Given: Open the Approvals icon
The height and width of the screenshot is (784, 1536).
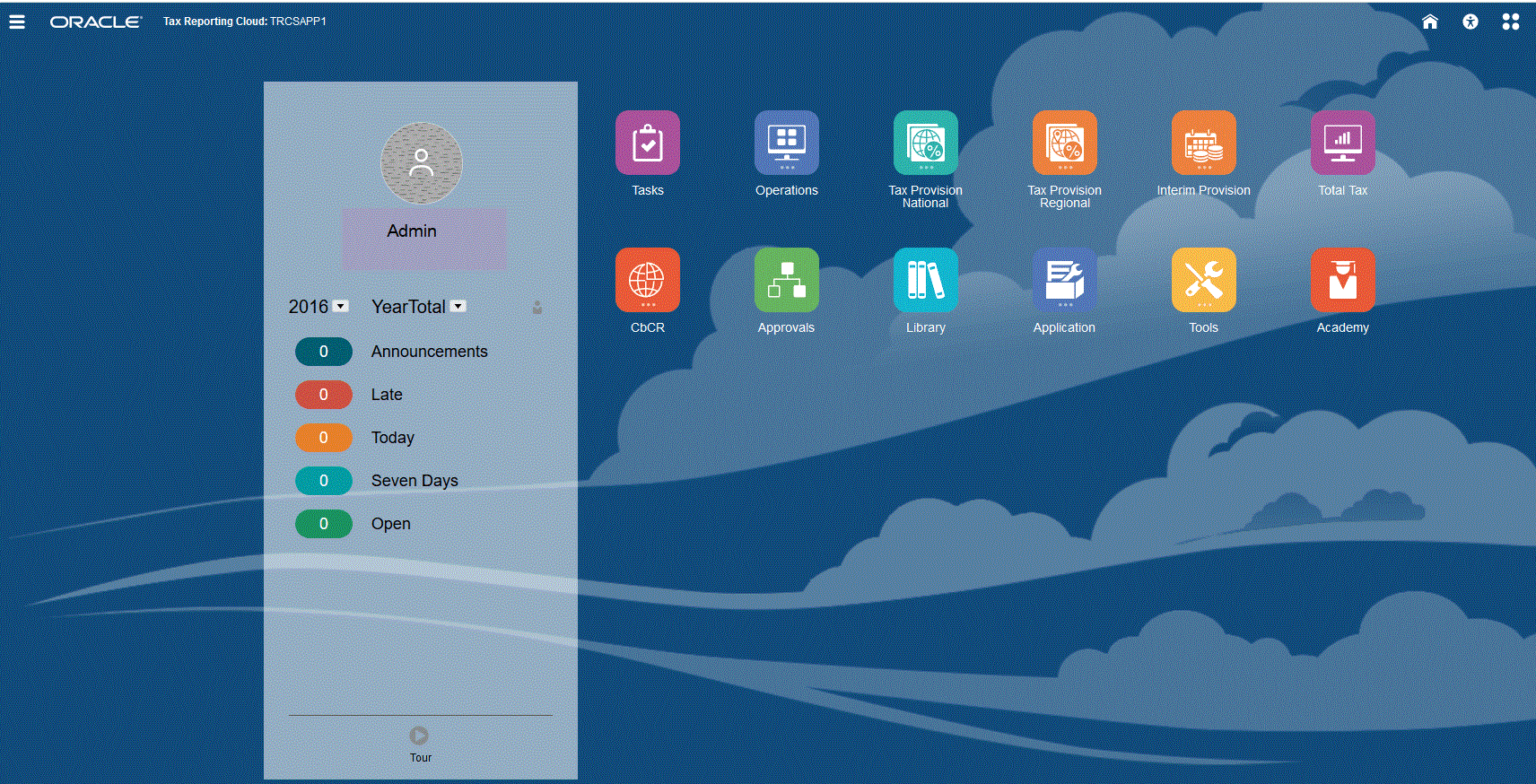Looking at the screenshot, I should tap(787, 280).
